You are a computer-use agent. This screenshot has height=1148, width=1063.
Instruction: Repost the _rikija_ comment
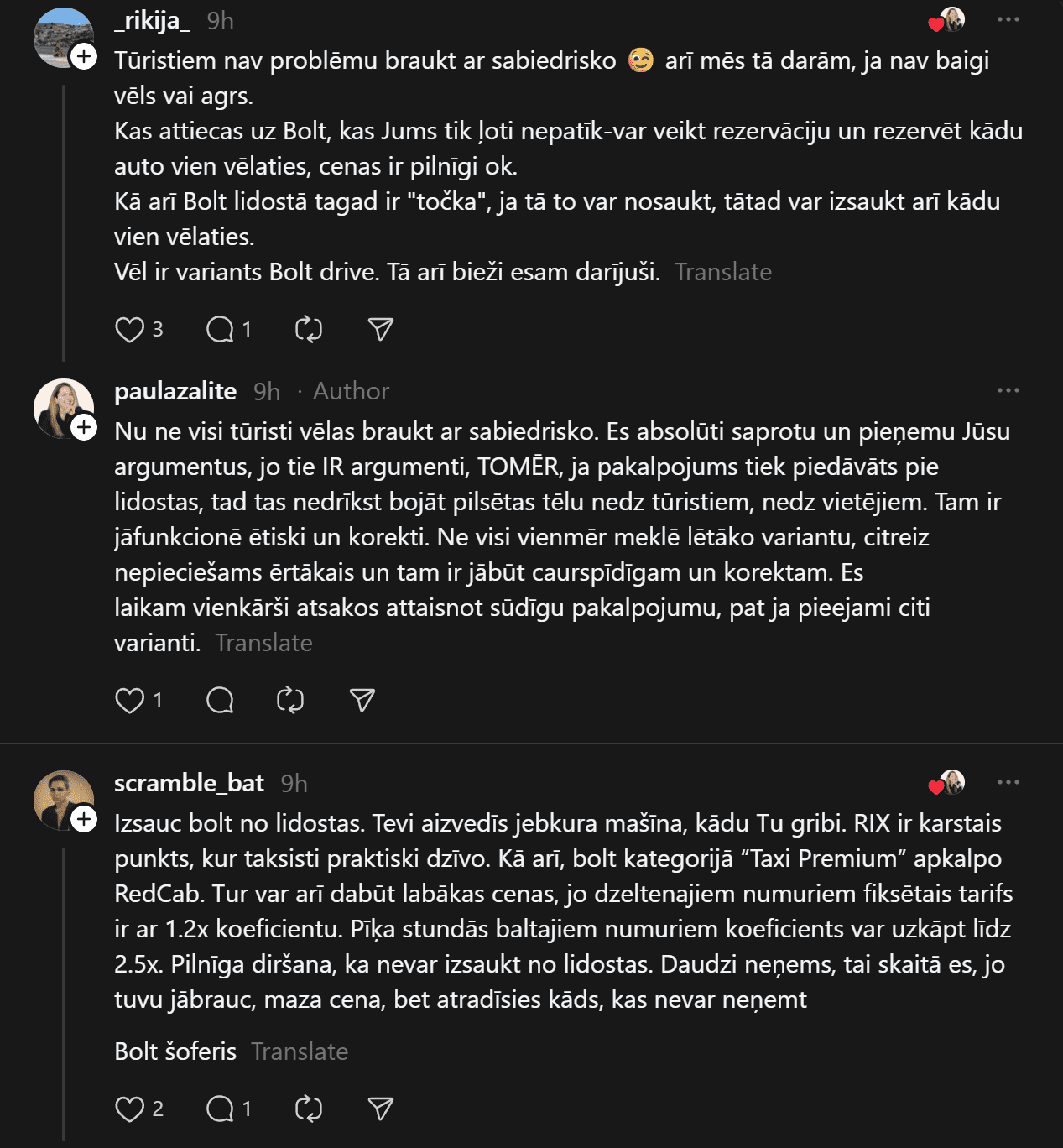point(309,330)
